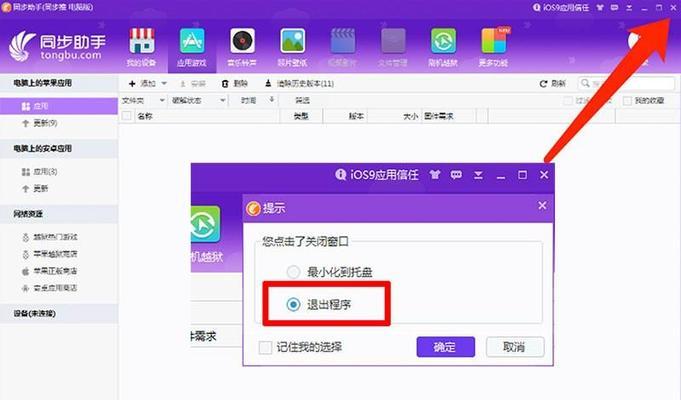Click iOS9应用信任 in the enlarged inset
This screenshot has width=681, height=400.
click(377, 175)
